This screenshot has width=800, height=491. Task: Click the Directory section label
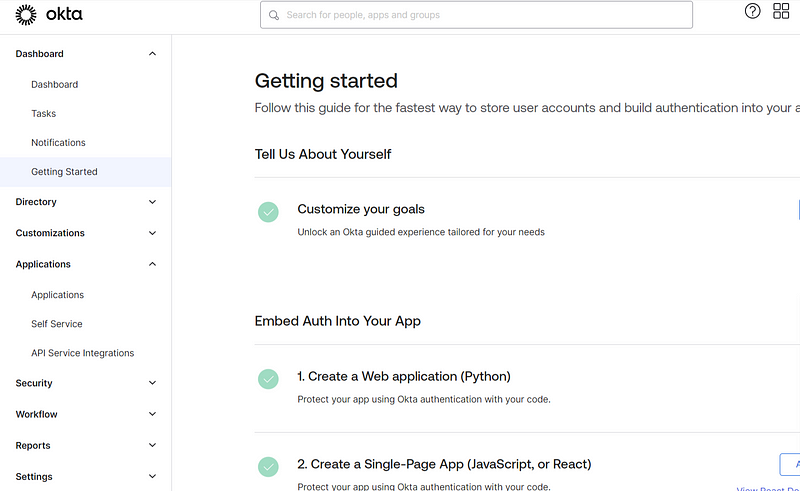[36, 202]
